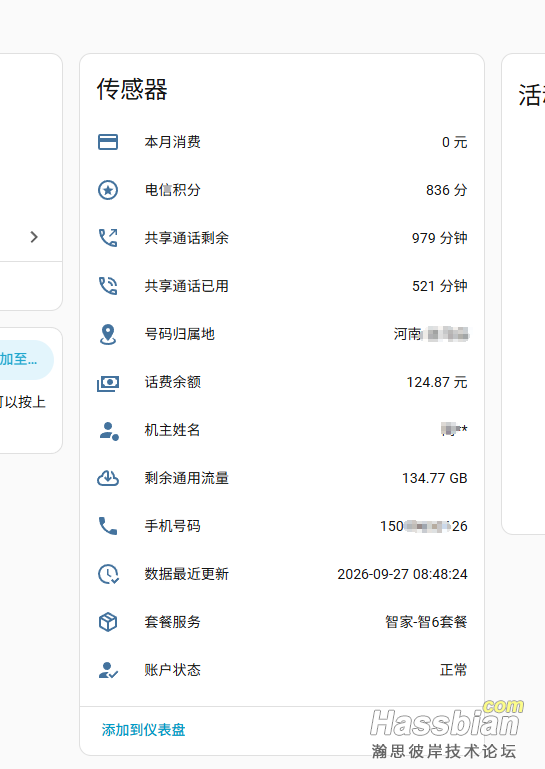Click the 添加到仪表盘 link

(143, 730)
